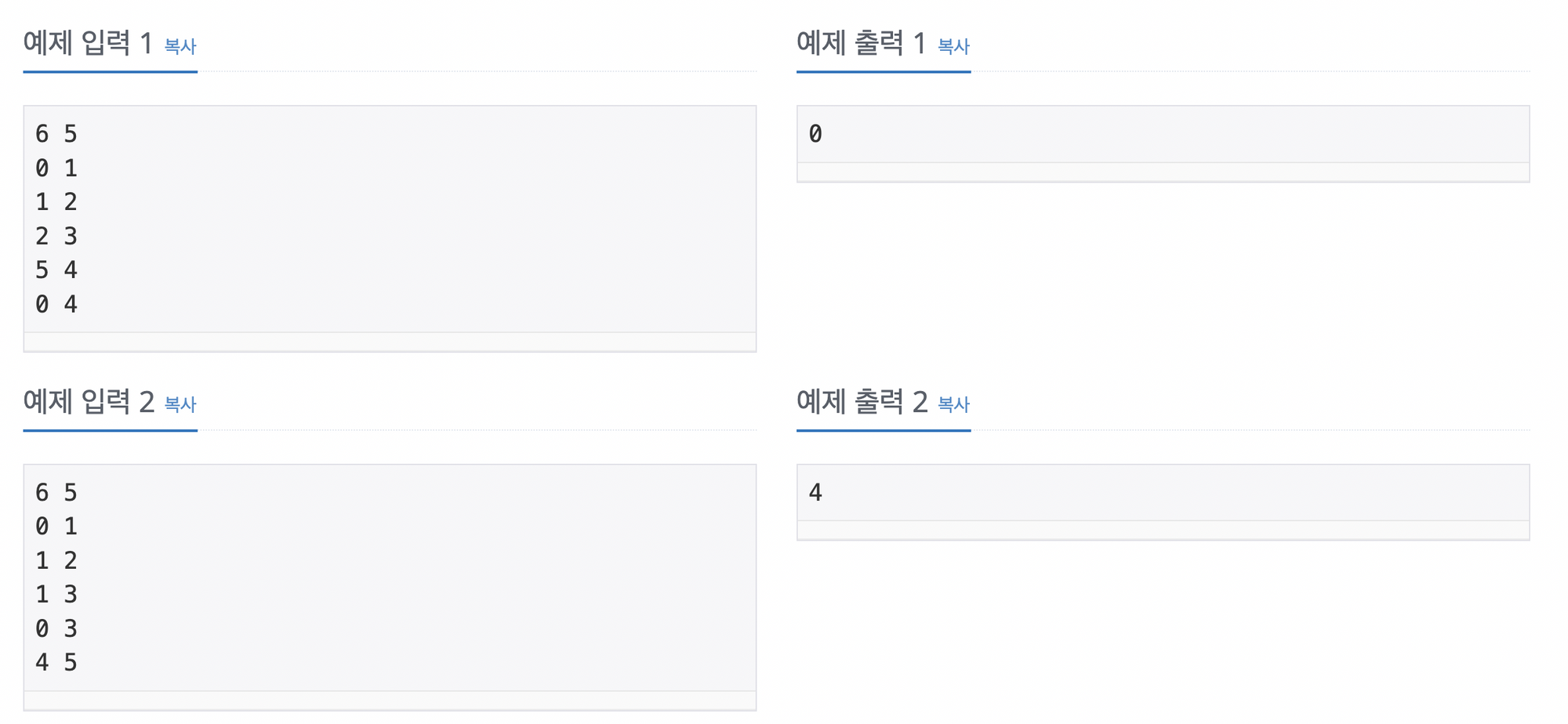
Task: Copy example input 2 via 복사 link
Action: [x=180, y=404]
